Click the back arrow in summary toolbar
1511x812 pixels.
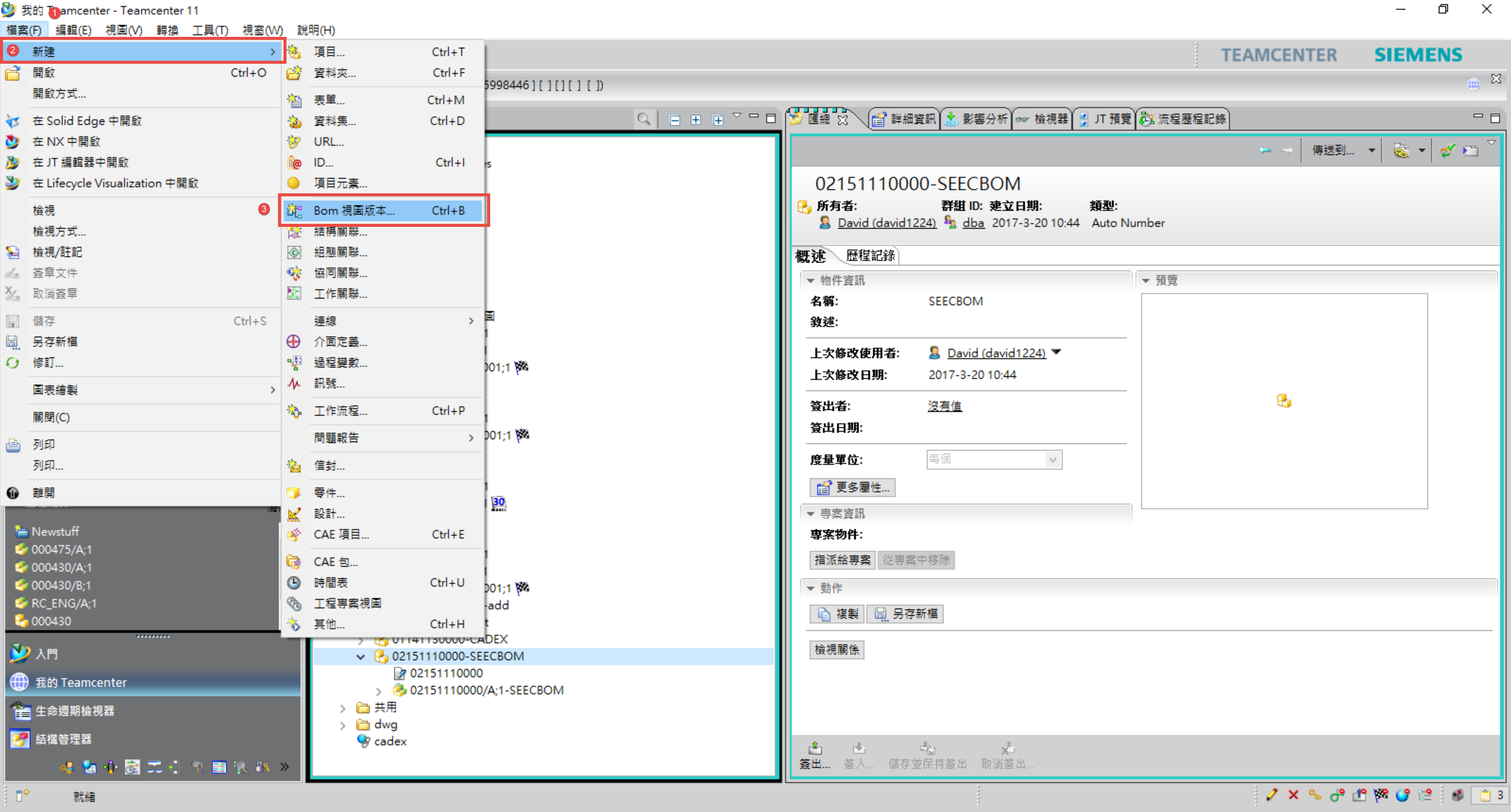point(1265,151)
